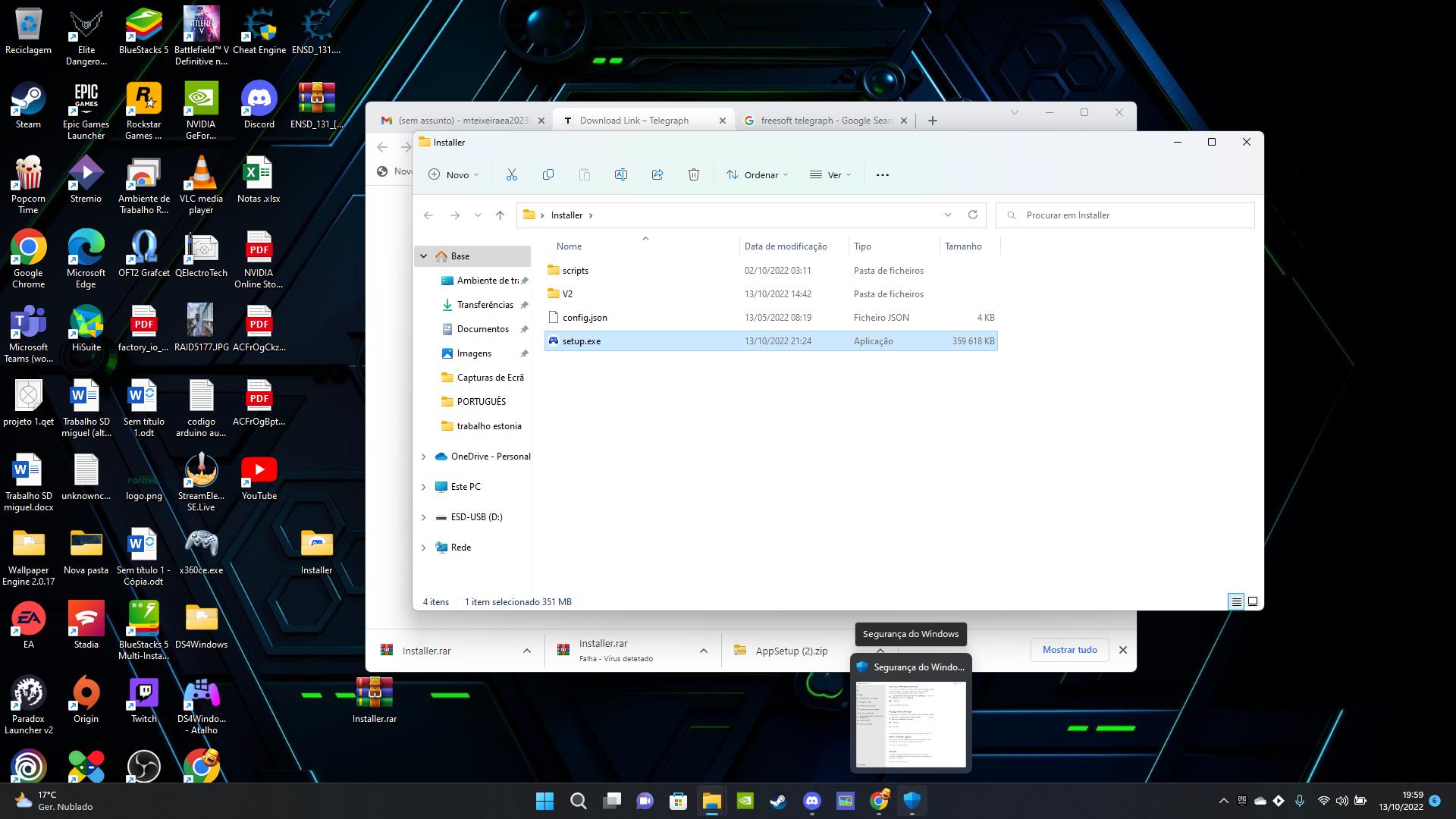Click the Up arrow navigation icon
This screenshot has width=1456, height=819.
(500, 215)
